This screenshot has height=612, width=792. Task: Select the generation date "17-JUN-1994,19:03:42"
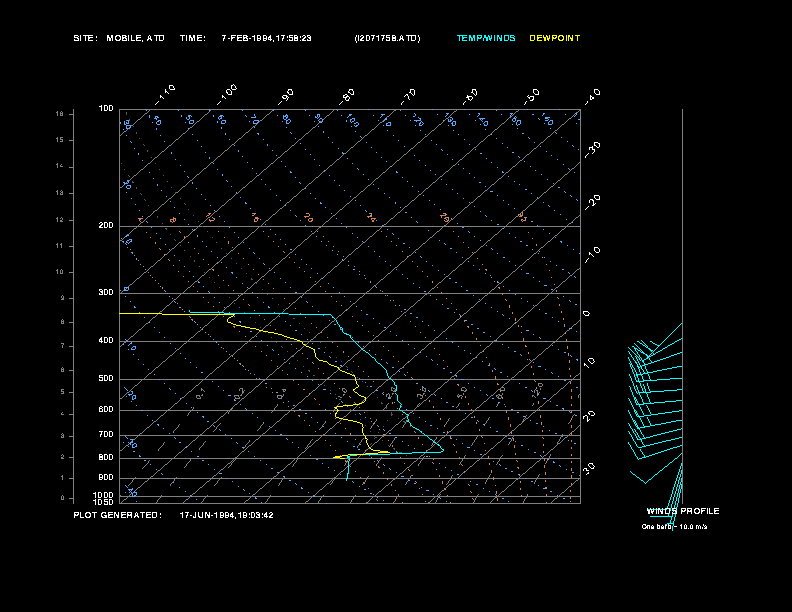click(227, 515)
